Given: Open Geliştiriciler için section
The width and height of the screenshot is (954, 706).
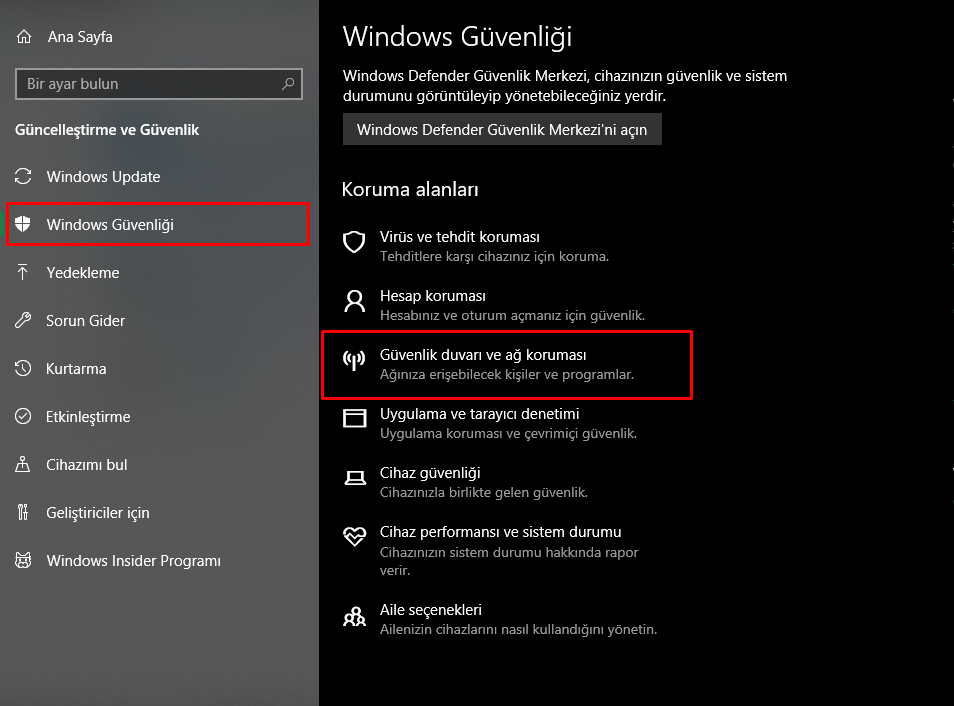Looking at the screenshot, I should coord(97,513).
